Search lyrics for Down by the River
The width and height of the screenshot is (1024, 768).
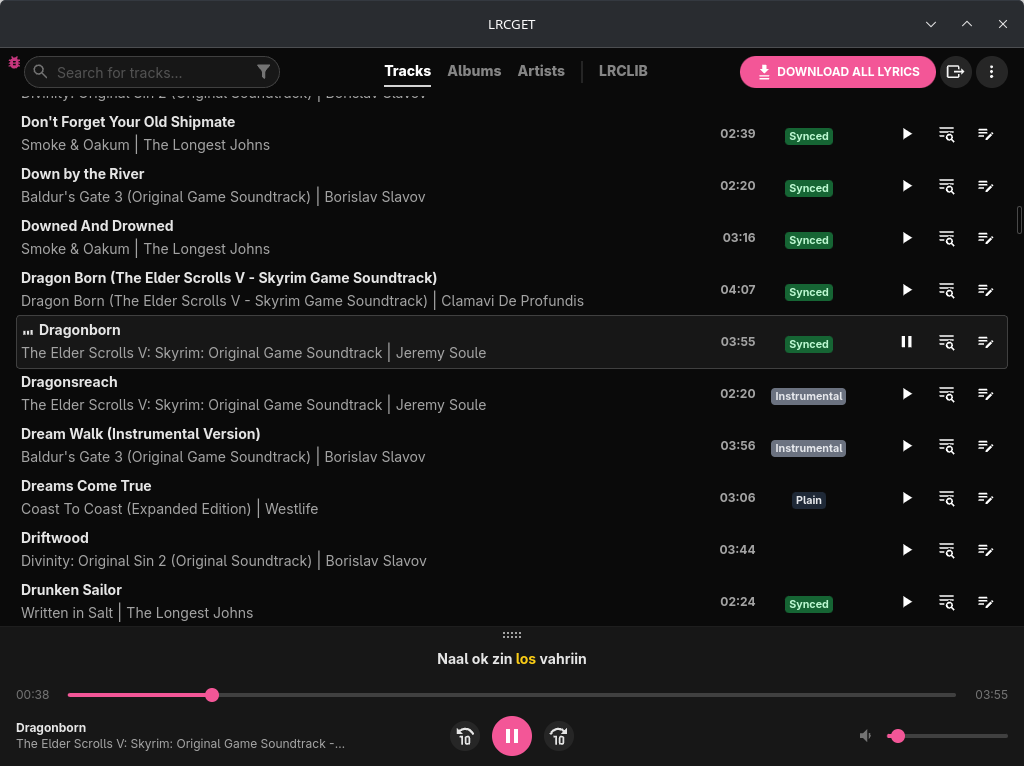[x=946, y=186]
